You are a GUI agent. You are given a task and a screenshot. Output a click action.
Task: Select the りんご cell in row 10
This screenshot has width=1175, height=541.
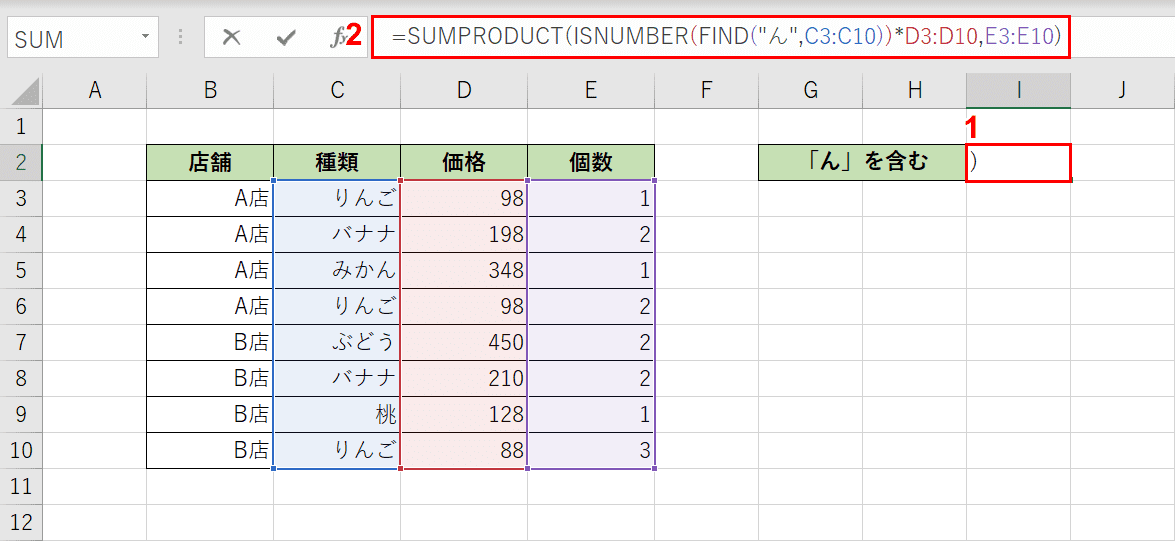pos(337,450)
